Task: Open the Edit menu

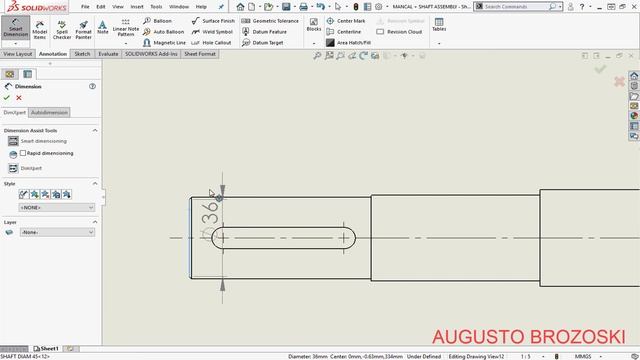Action: [x=100, y=7]
